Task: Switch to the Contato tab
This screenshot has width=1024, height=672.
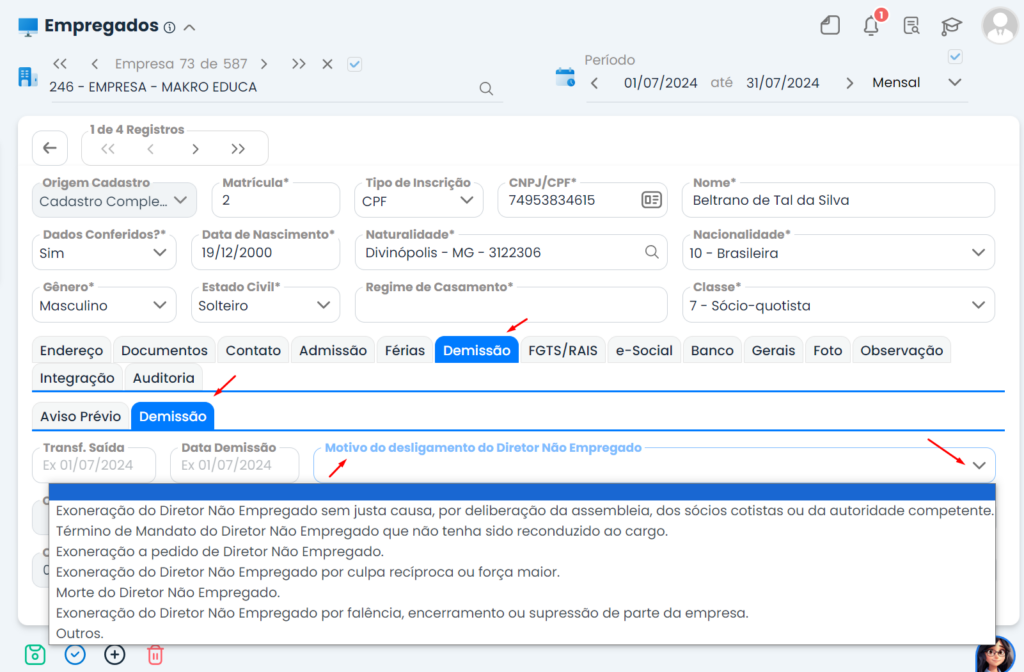Action: point(253,350)
